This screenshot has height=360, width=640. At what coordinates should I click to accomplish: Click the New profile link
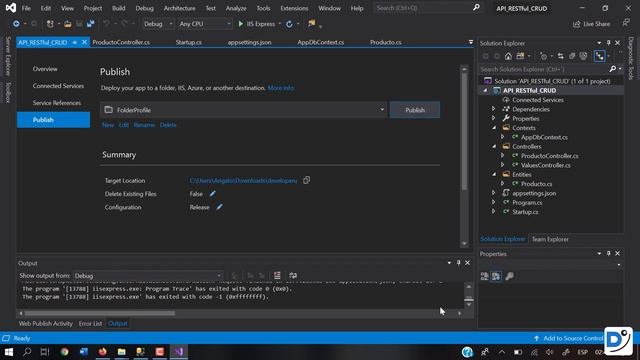pos(108,125)
